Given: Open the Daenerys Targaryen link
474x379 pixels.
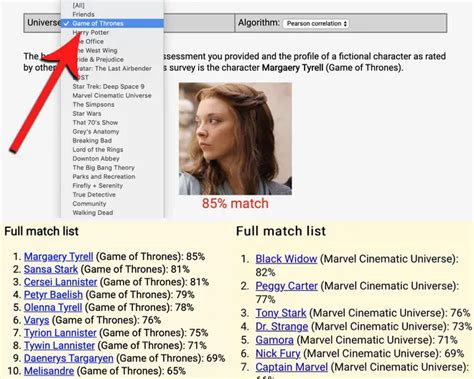Looking at the screenshot, I should pos(69,358).
